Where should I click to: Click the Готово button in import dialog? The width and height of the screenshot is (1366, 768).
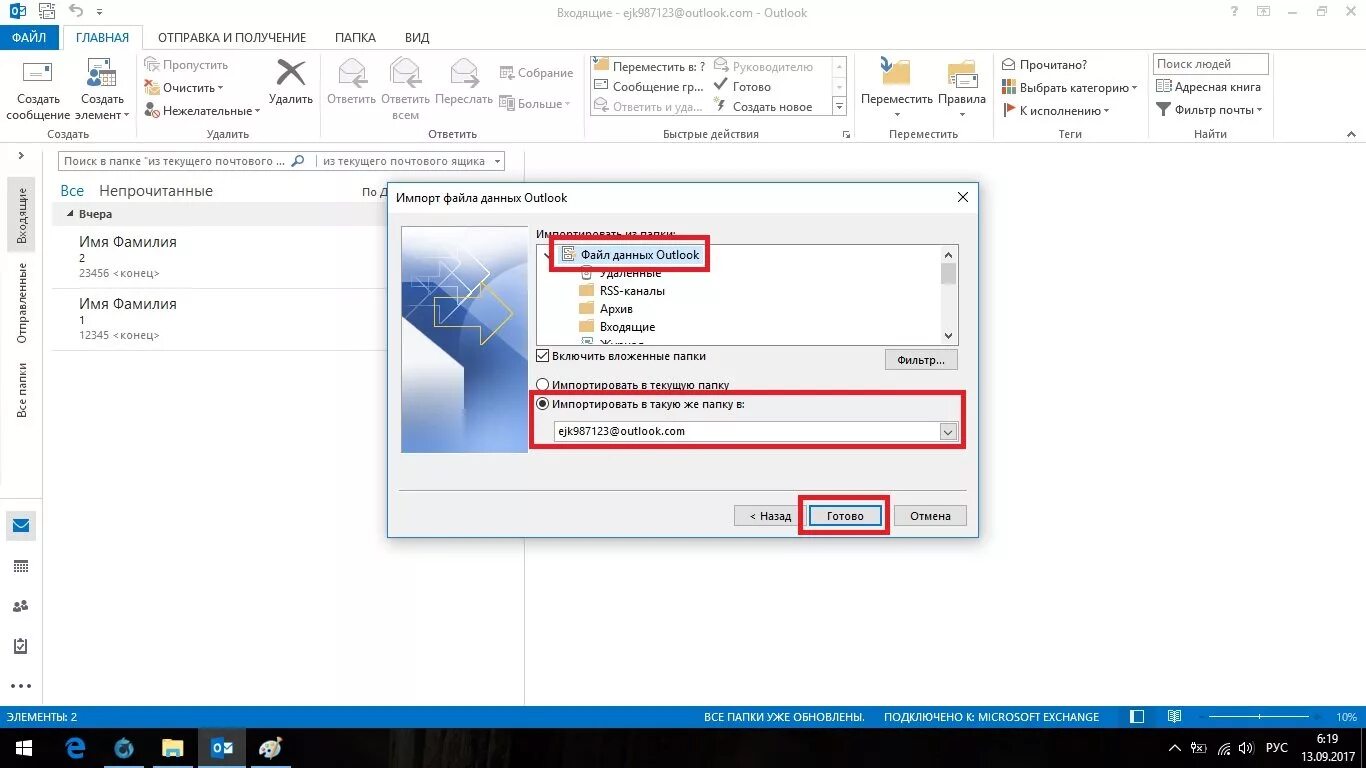coord(845,516)
